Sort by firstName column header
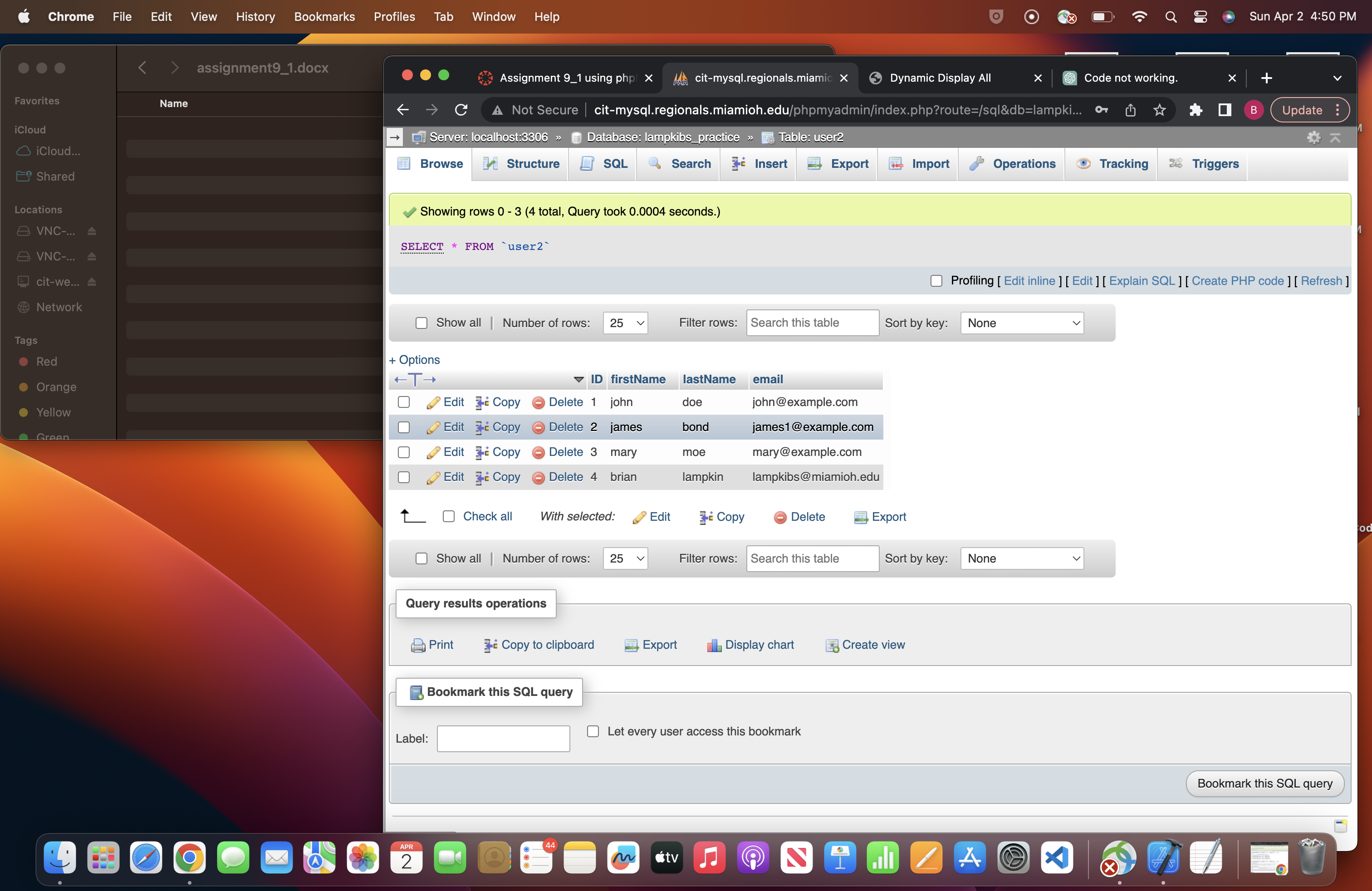Screen dimensions: 1372x891 point(637,380)
